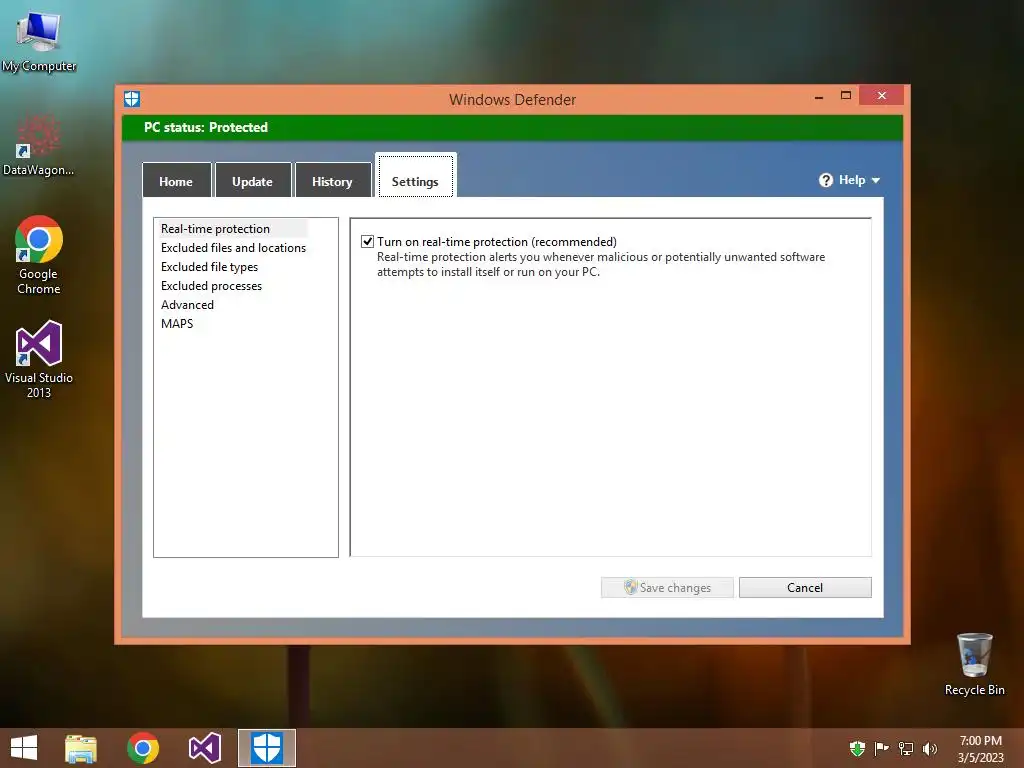Select MAPS in the settings list
Image resolution: width=1024 pixels, height=768 pixels.
(177, 323)
